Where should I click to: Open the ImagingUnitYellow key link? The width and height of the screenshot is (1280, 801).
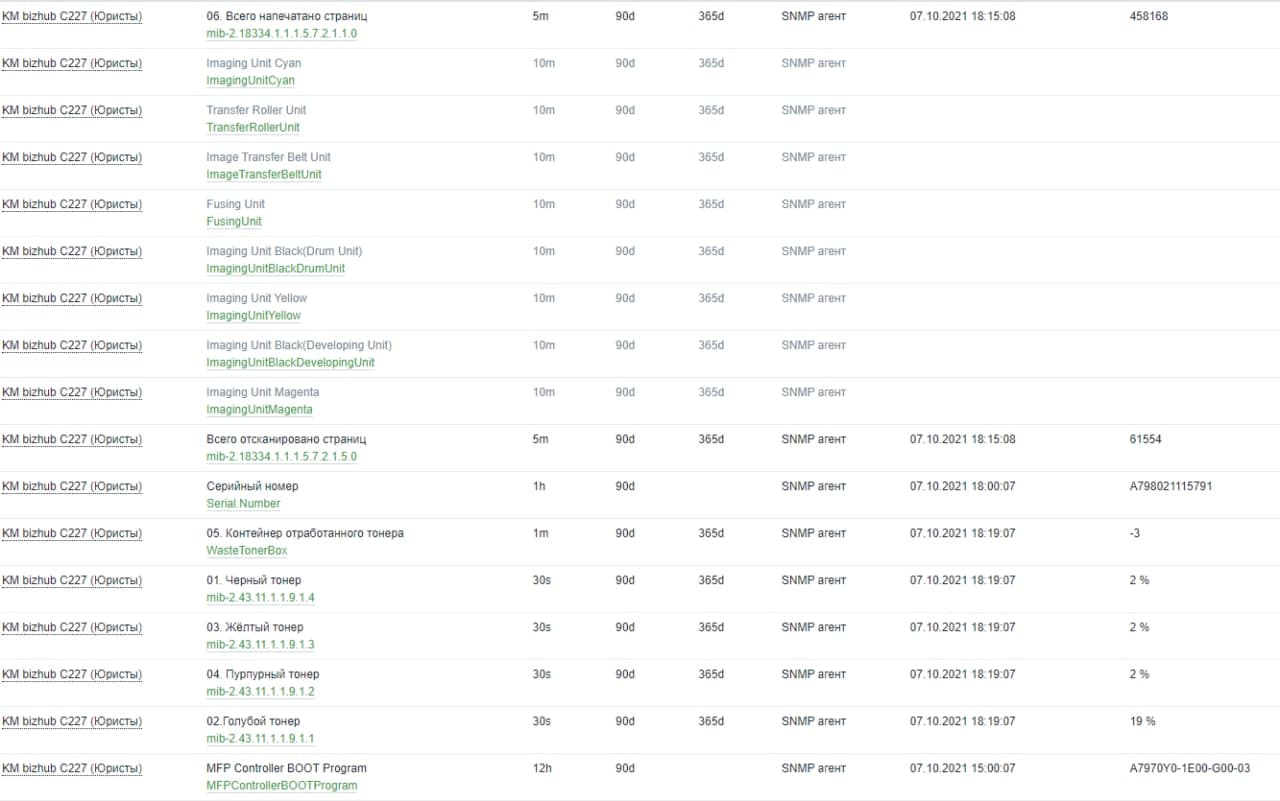253,315
